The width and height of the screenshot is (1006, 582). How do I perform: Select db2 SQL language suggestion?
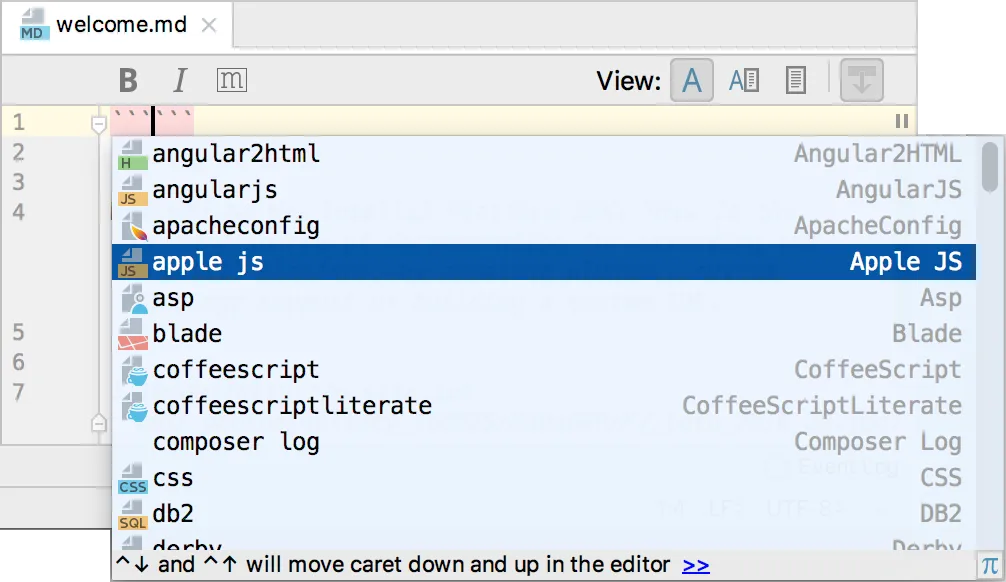173,514
